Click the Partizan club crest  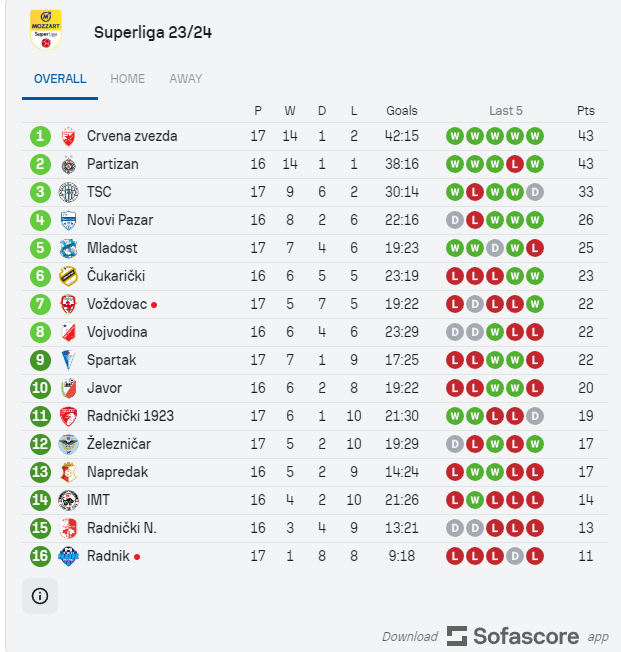coord(68,164)
